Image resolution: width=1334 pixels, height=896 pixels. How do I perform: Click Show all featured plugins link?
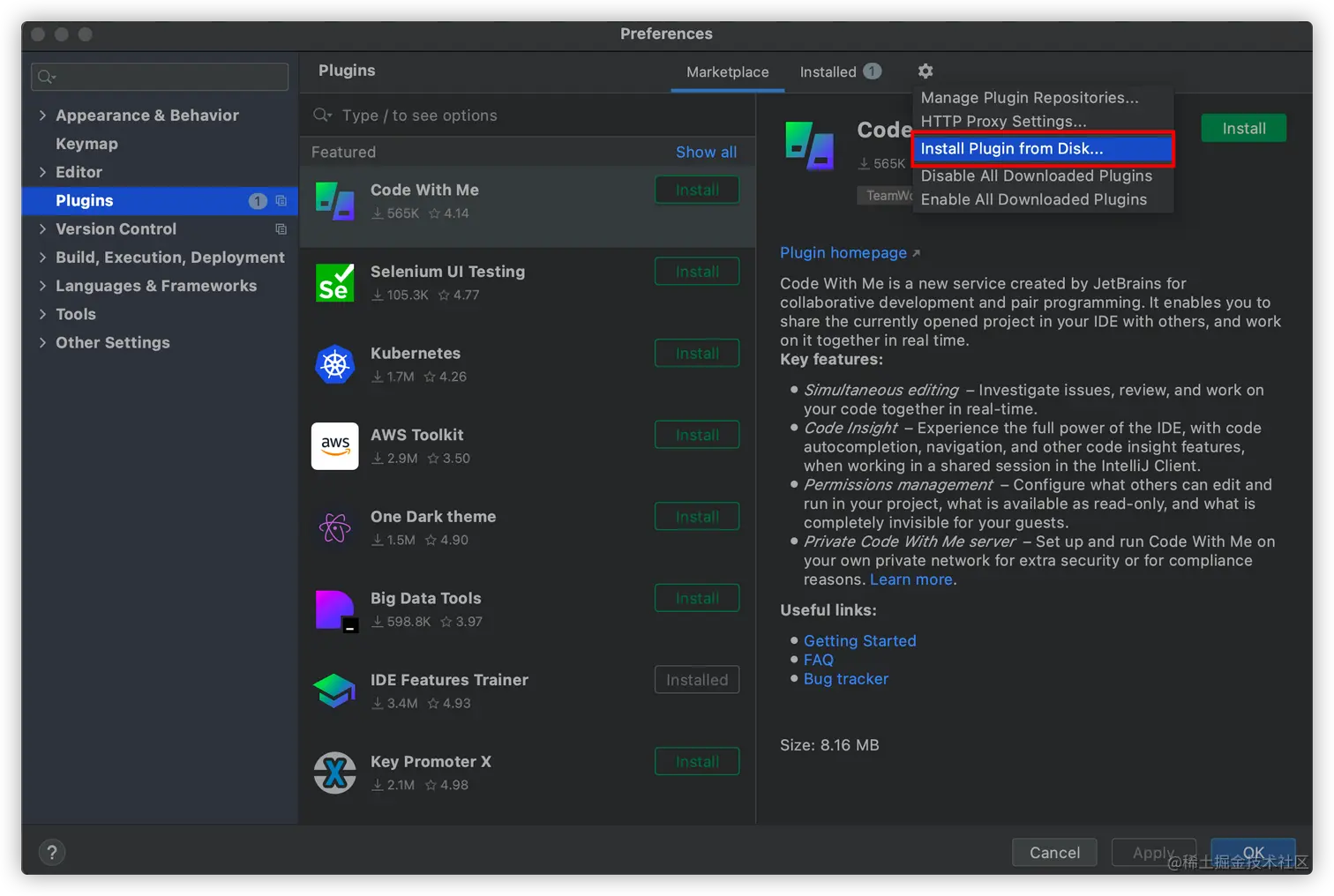706,153
